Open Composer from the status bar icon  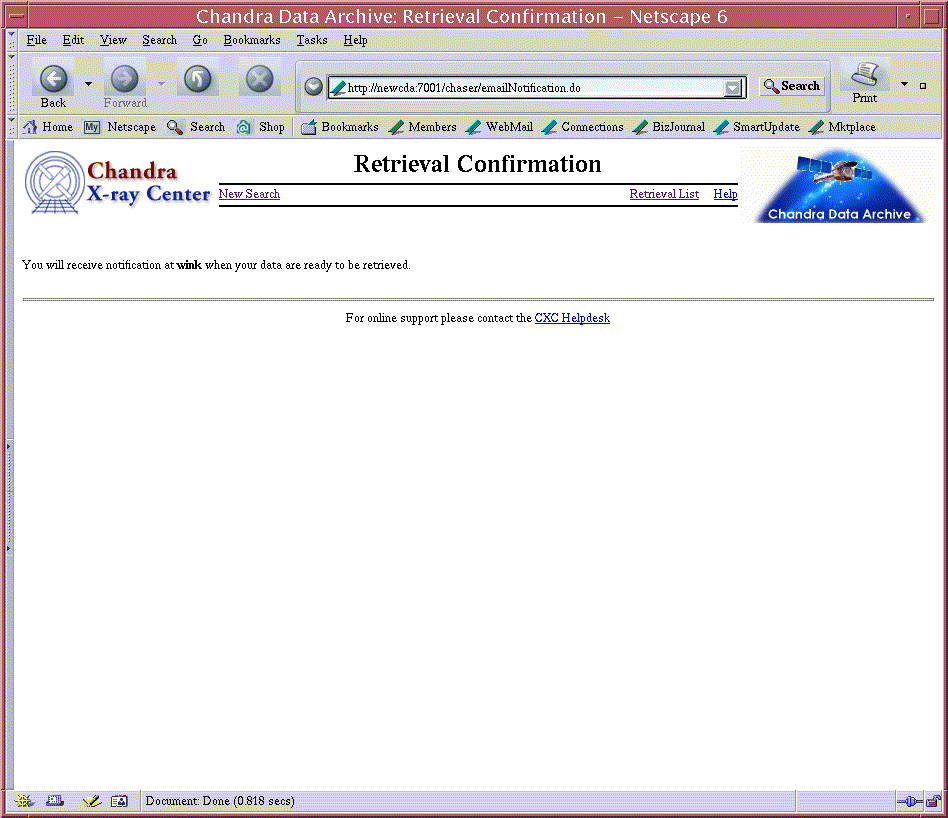[91, 801]
